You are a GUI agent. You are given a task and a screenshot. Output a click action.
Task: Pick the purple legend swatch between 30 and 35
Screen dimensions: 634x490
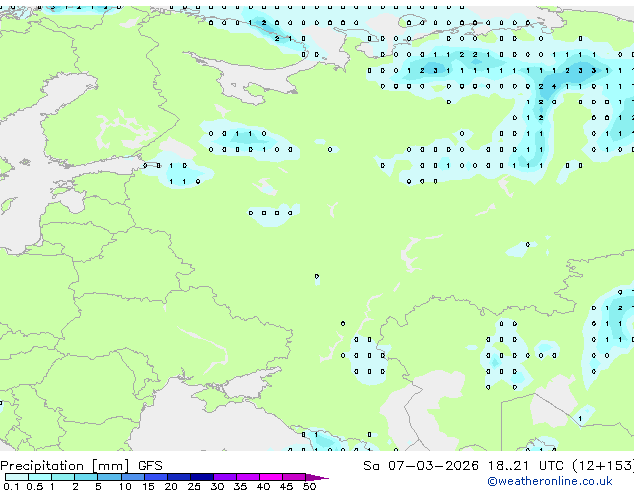pyautogui.click(x=224, y=477)
